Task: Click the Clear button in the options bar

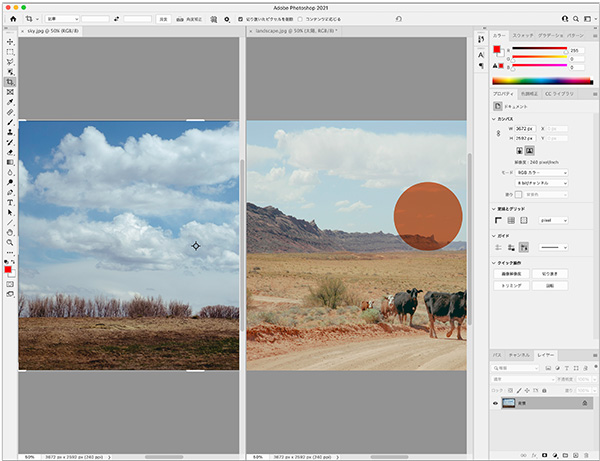Action: (x=163, y=19)
